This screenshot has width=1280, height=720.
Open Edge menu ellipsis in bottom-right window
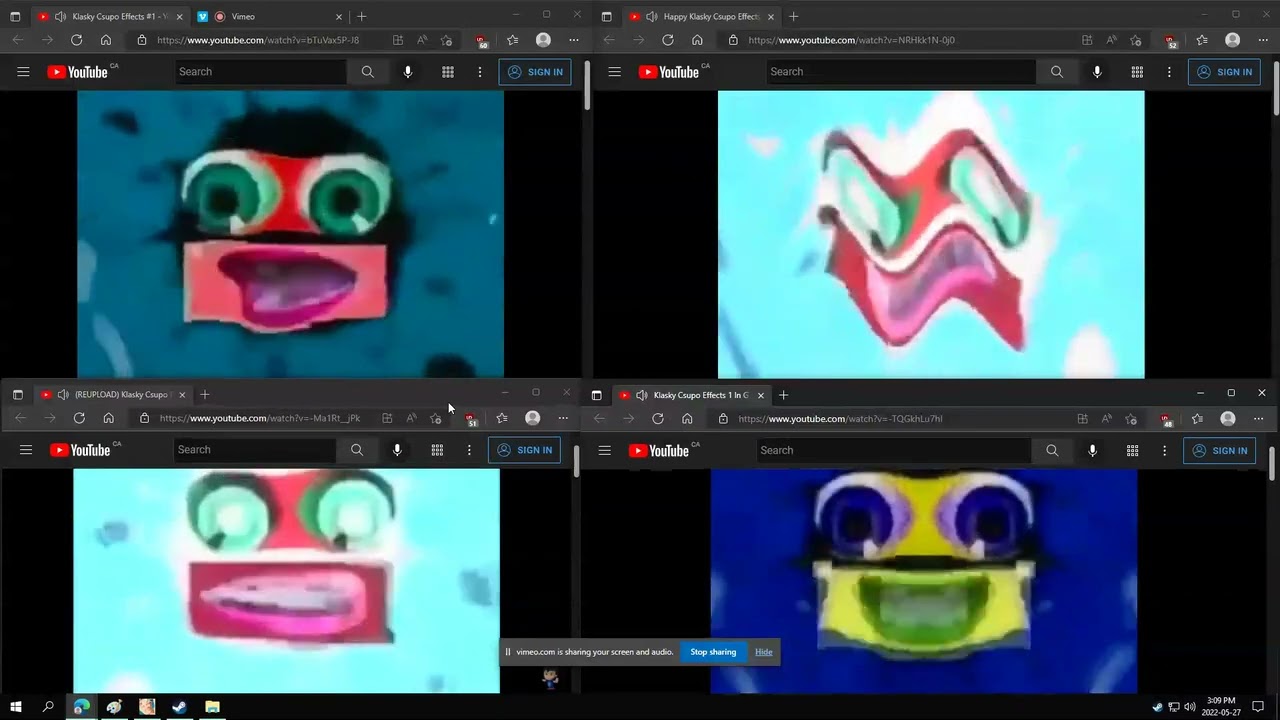[1259, 419]
